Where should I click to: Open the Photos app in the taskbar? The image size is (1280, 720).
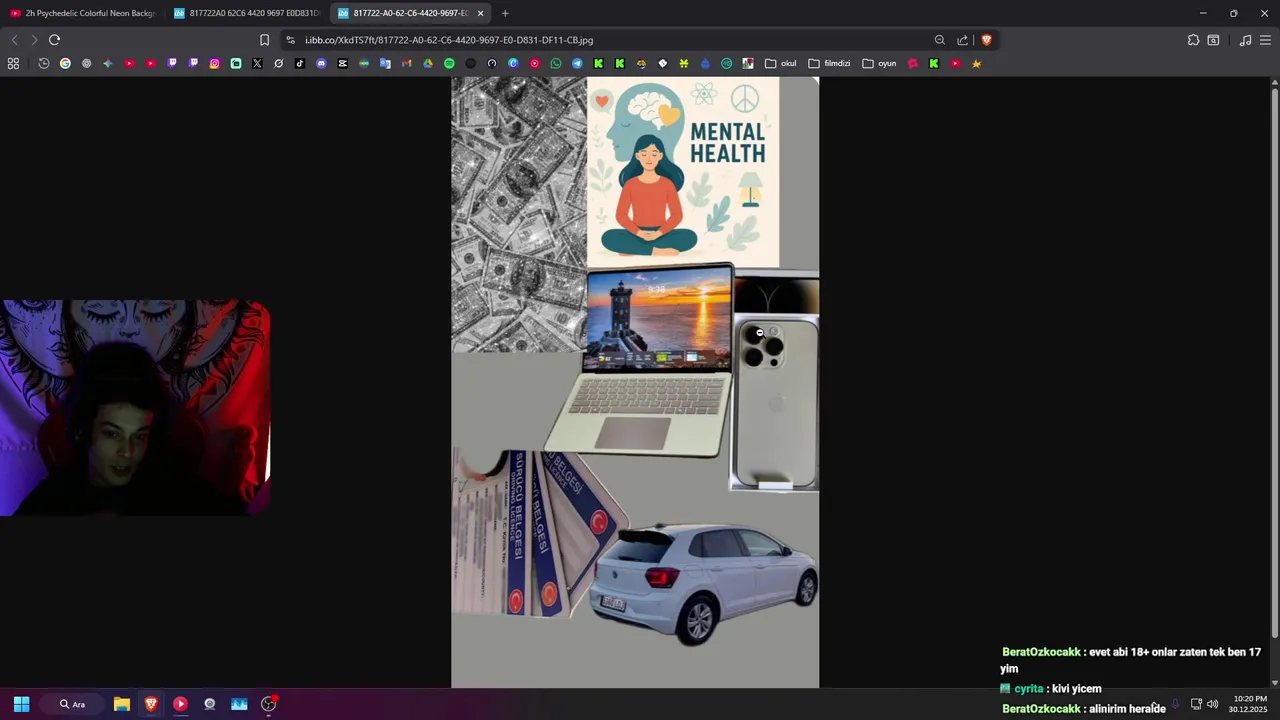point(239,704)
